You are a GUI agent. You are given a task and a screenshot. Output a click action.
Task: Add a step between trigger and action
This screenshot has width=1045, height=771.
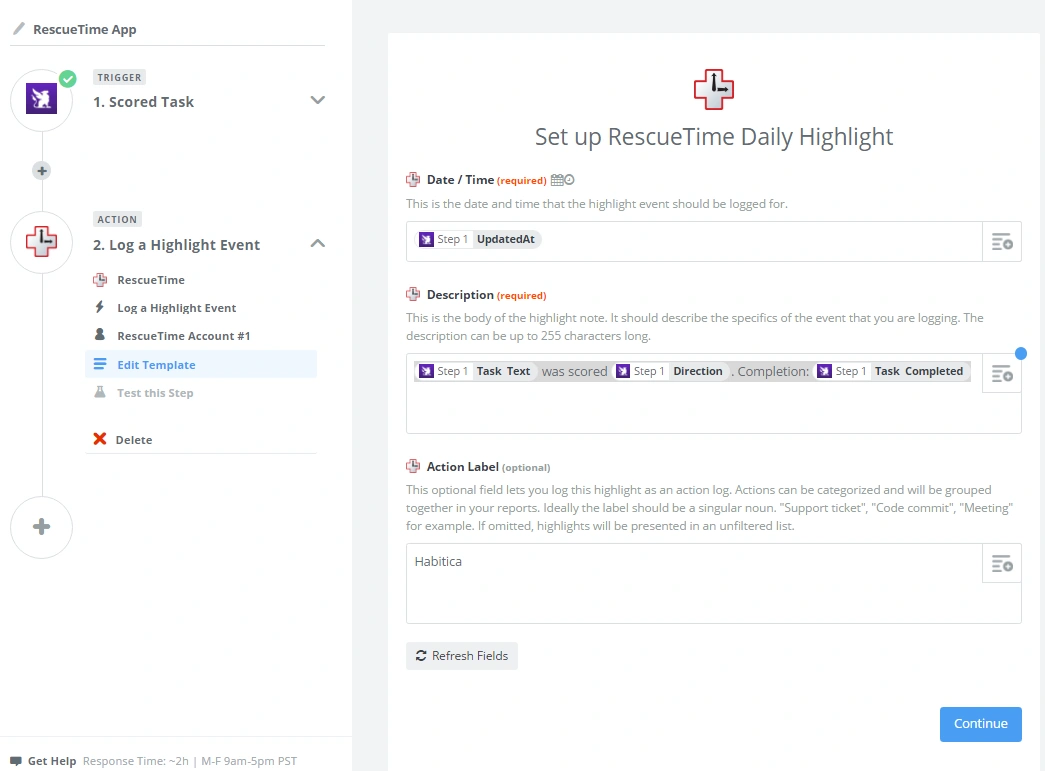tap(42, 171)
